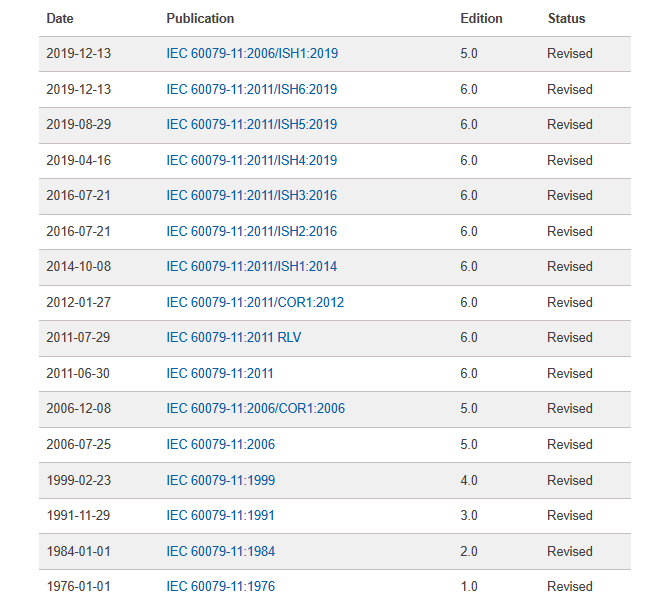This screenshot has width=655, height=605.
Task: Open the IEC 60079-11:1976 first edition link
Action: pos(220,587)
